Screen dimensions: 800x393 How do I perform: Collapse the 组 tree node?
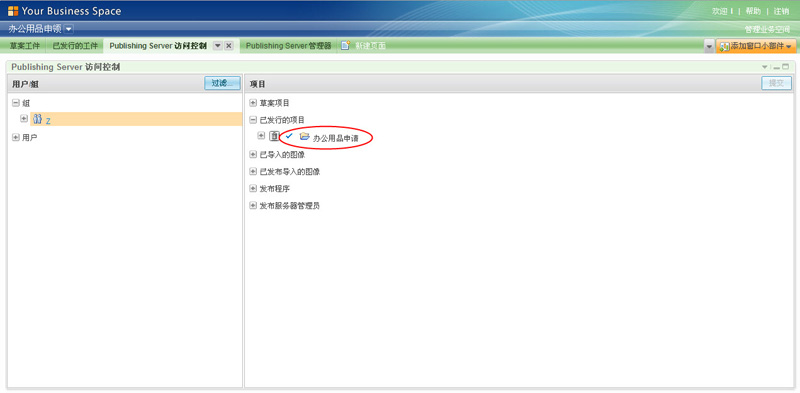(16, 103)
